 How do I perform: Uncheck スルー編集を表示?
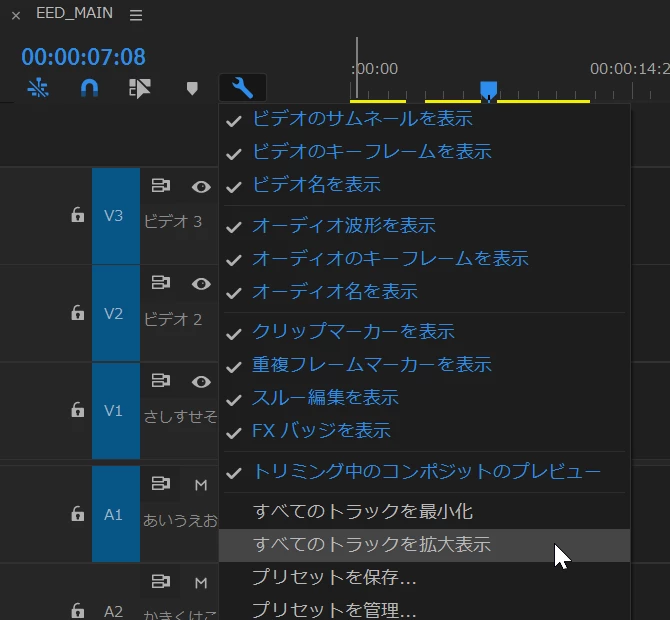click(424, 397)
